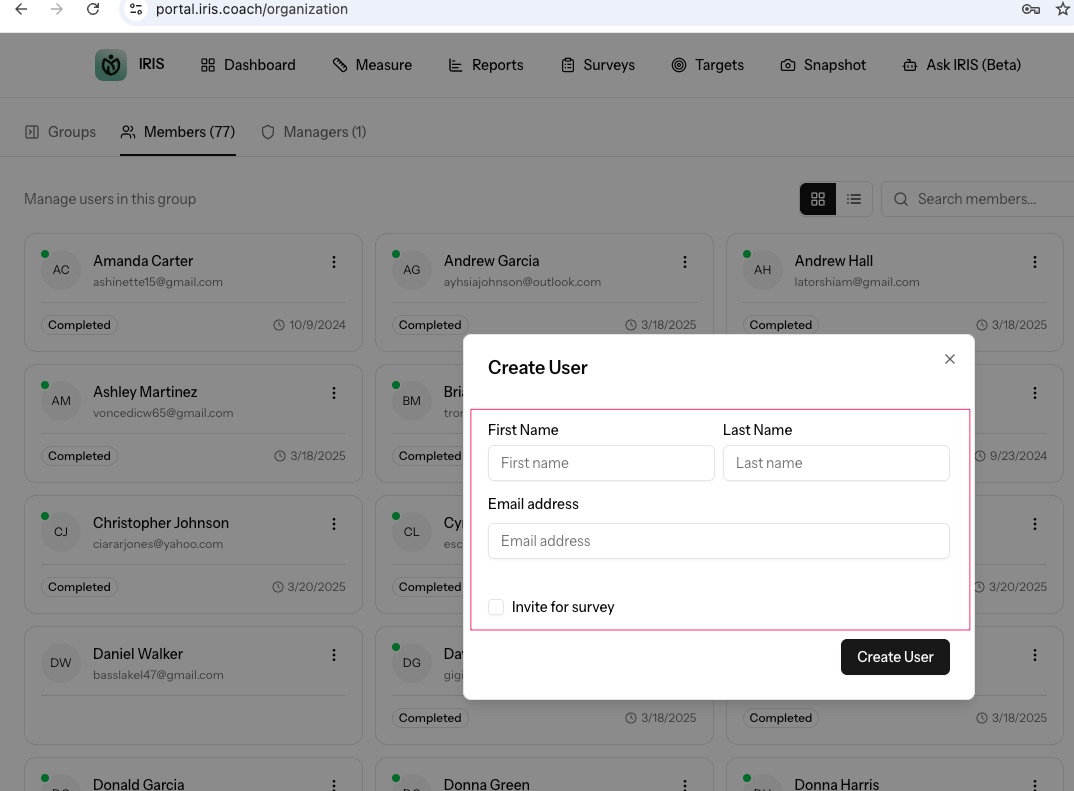Open options menu for Ashley Martinez

coord(334,393)
